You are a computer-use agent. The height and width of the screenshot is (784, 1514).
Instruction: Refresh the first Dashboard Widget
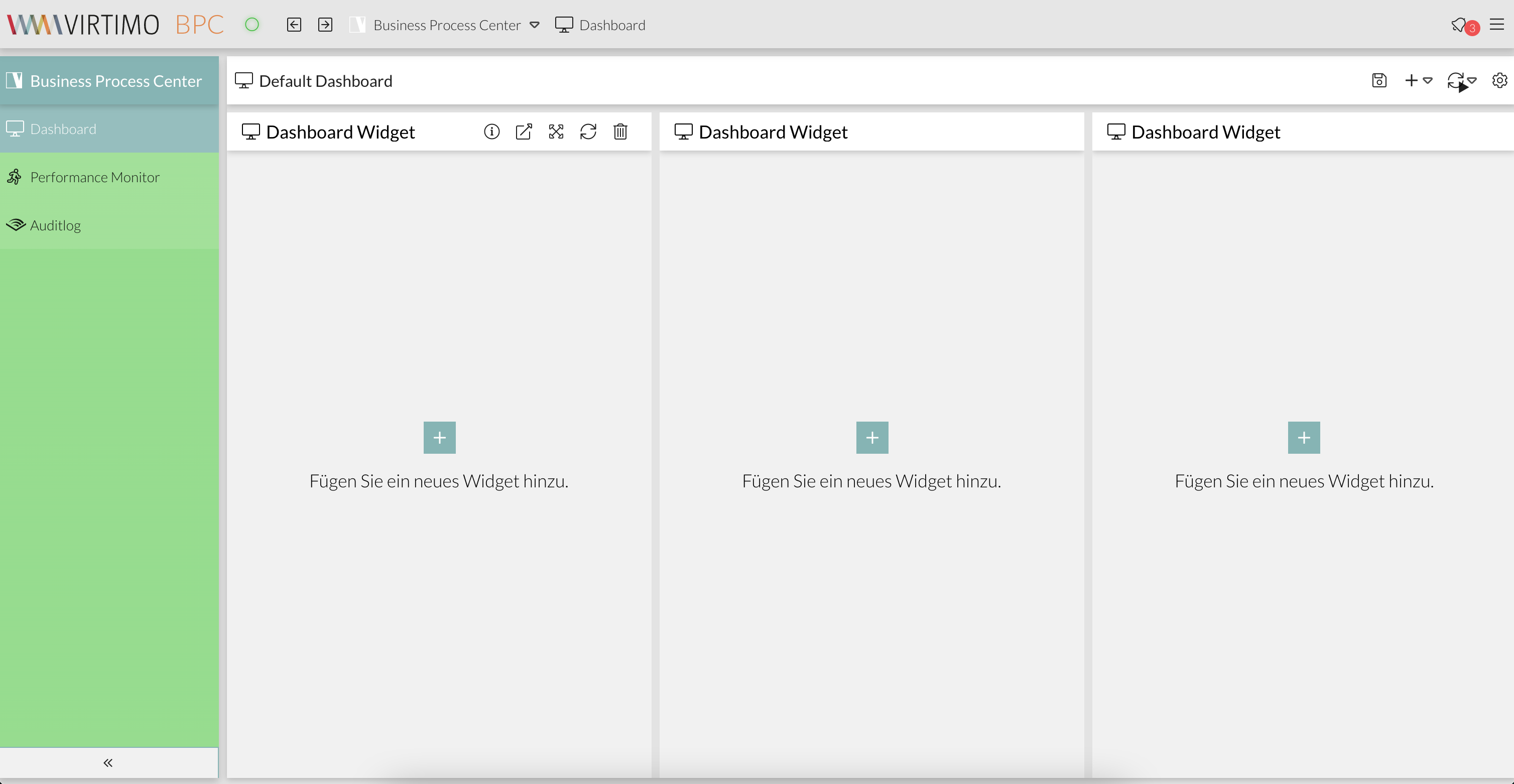tap(589, 132)
